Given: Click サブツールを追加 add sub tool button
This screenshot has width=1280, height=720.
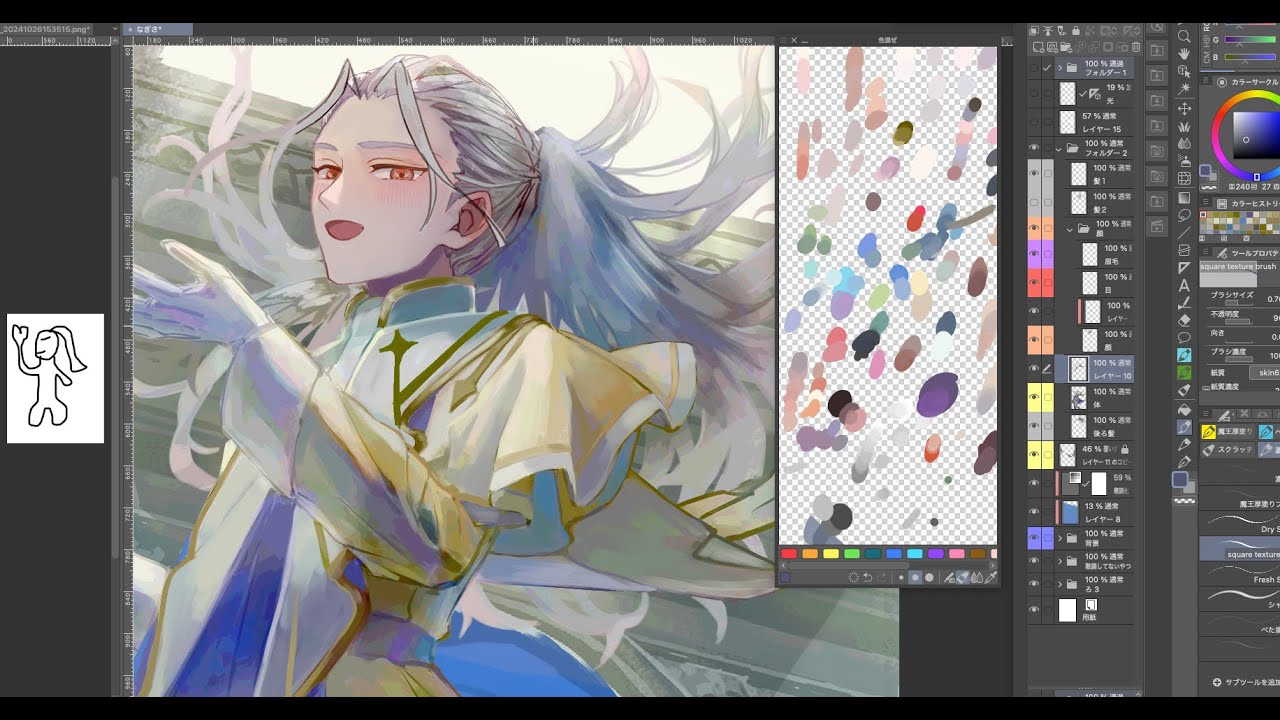Looking at the screenshot, I should point(1246,682).
